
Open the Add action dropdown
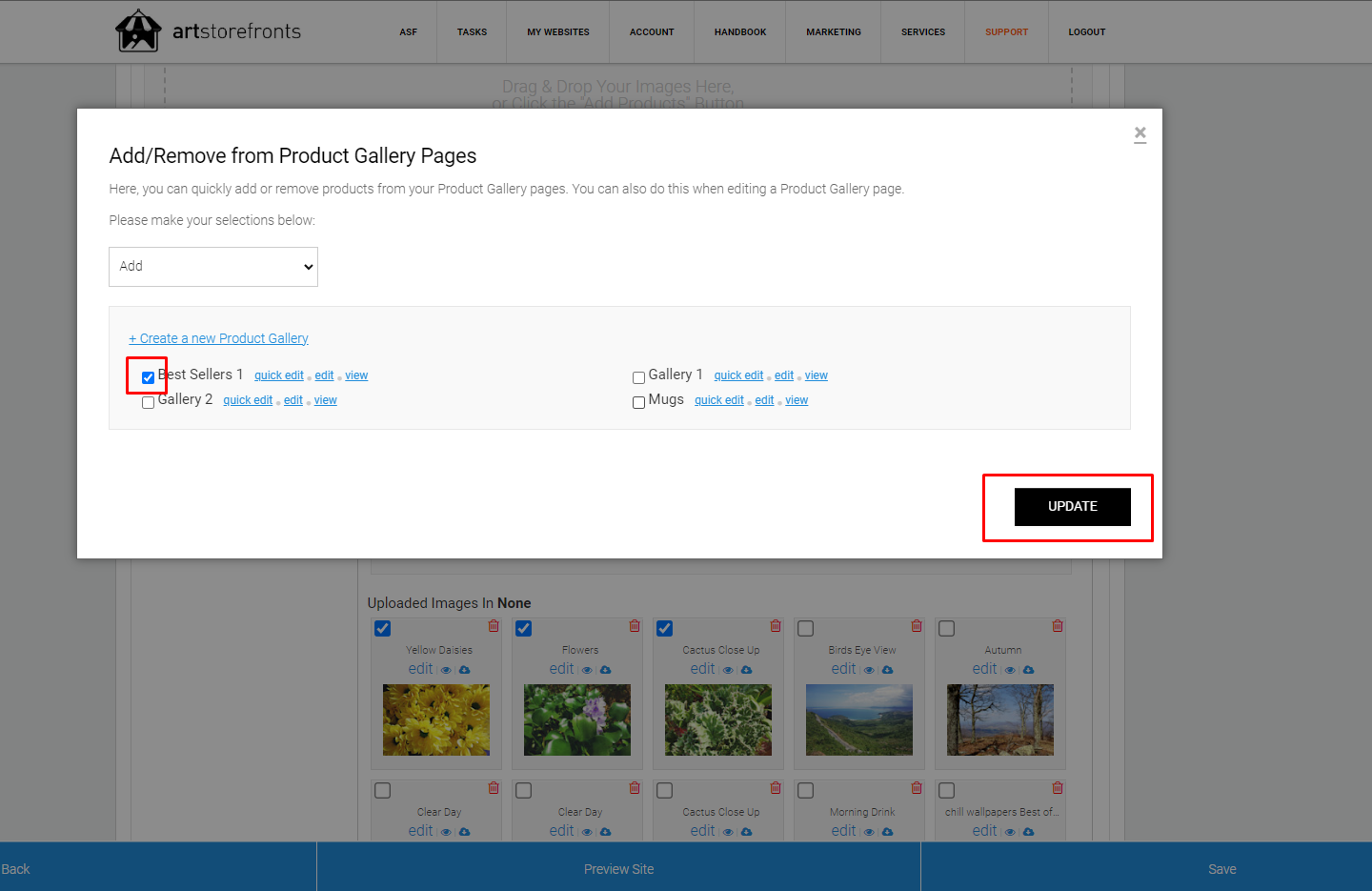pyautogui.click(x=213, y=267)
